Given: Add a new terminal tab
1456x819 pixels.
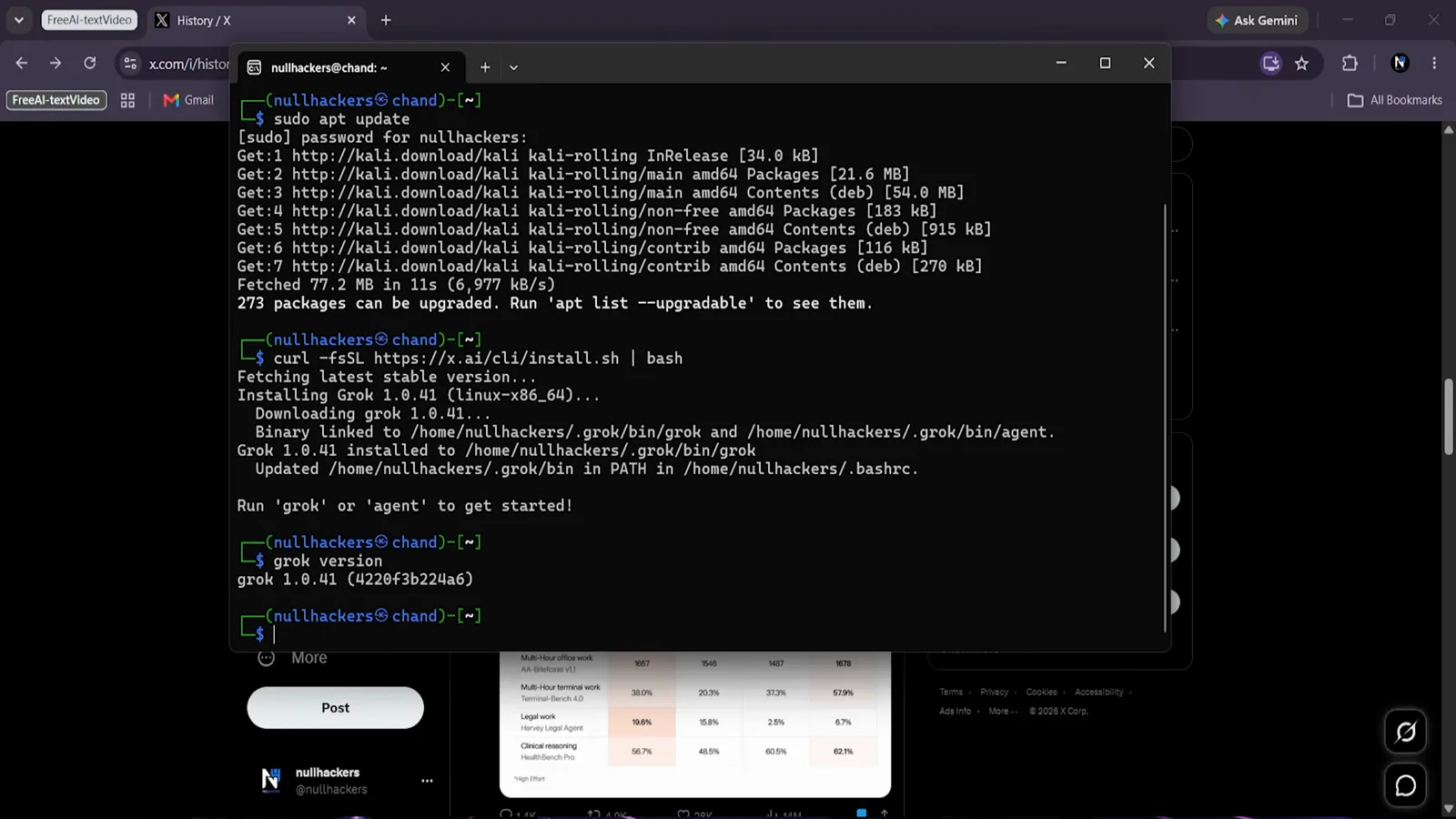Looking at the screenshot, I should coord(485,67).
